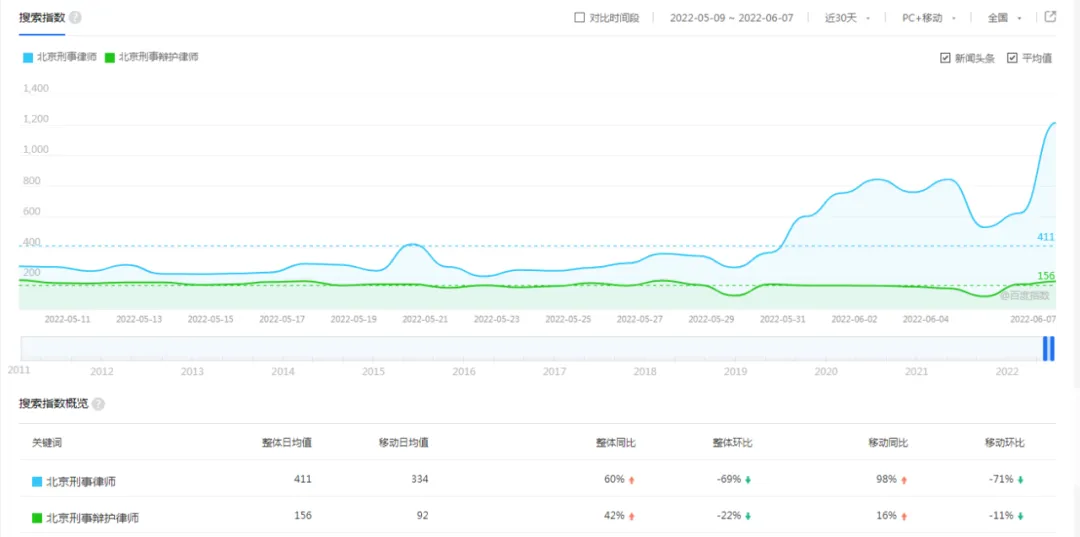
Task: Click the 42% year-over-year value
Action: [614, 515]
